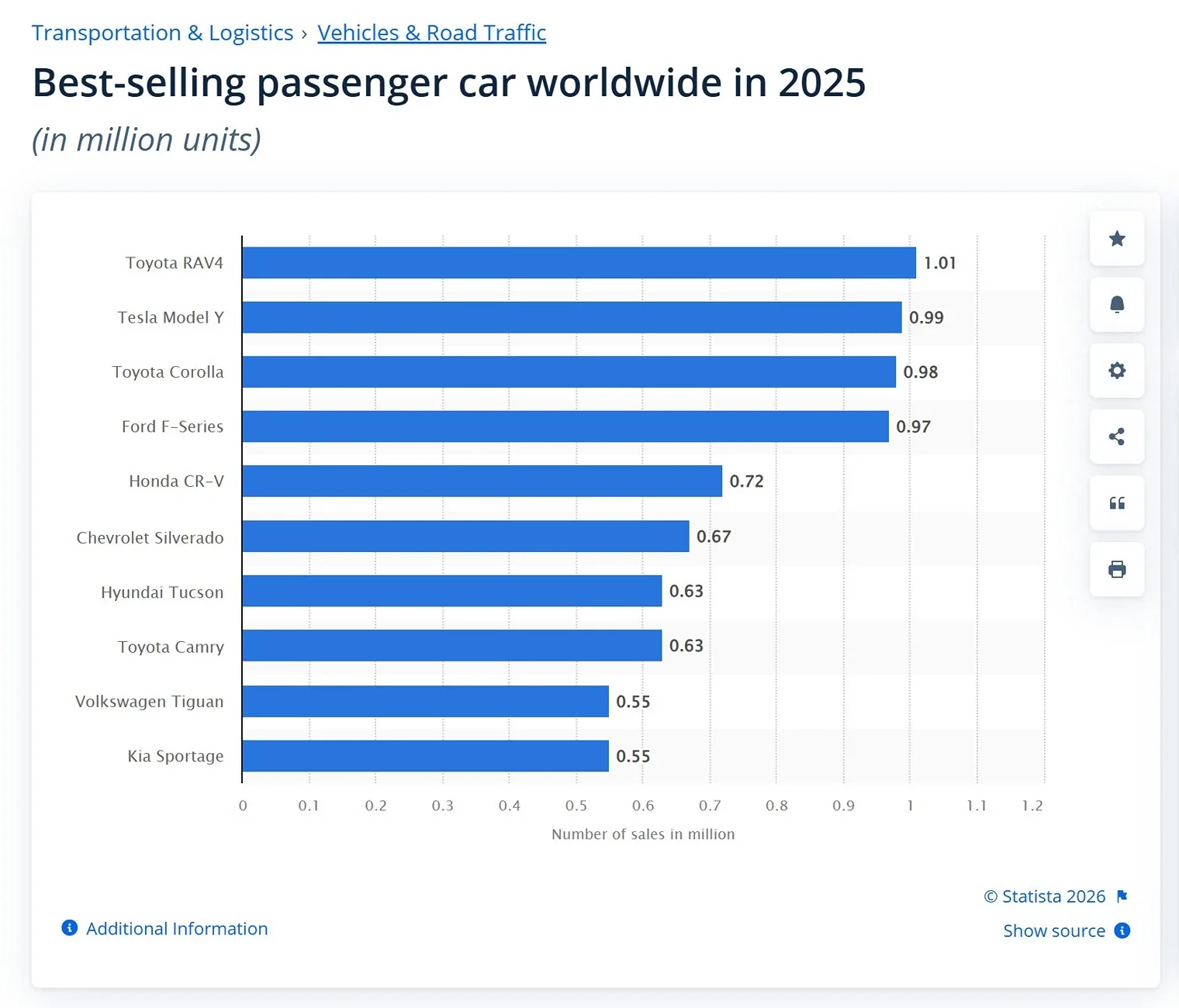
Task: Open chart settings gear icon
Action: click(x=1117, y=371)
